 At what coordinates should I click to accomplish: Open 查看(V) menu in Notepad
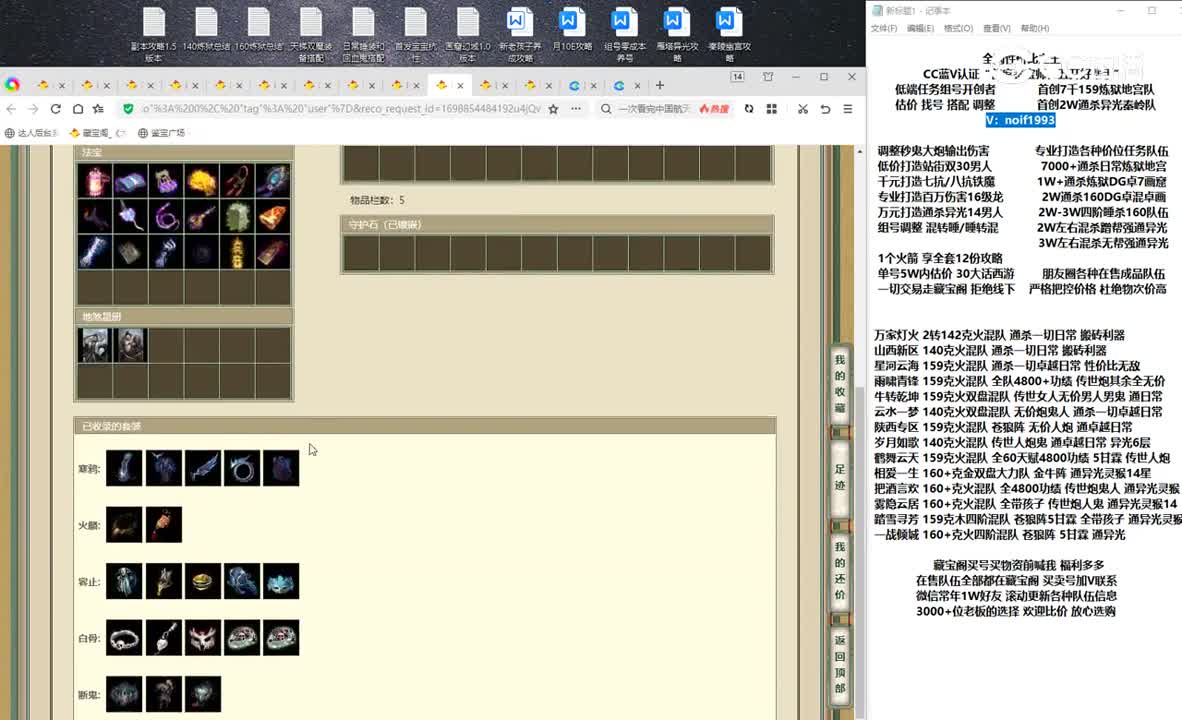[x=997, y=29]
